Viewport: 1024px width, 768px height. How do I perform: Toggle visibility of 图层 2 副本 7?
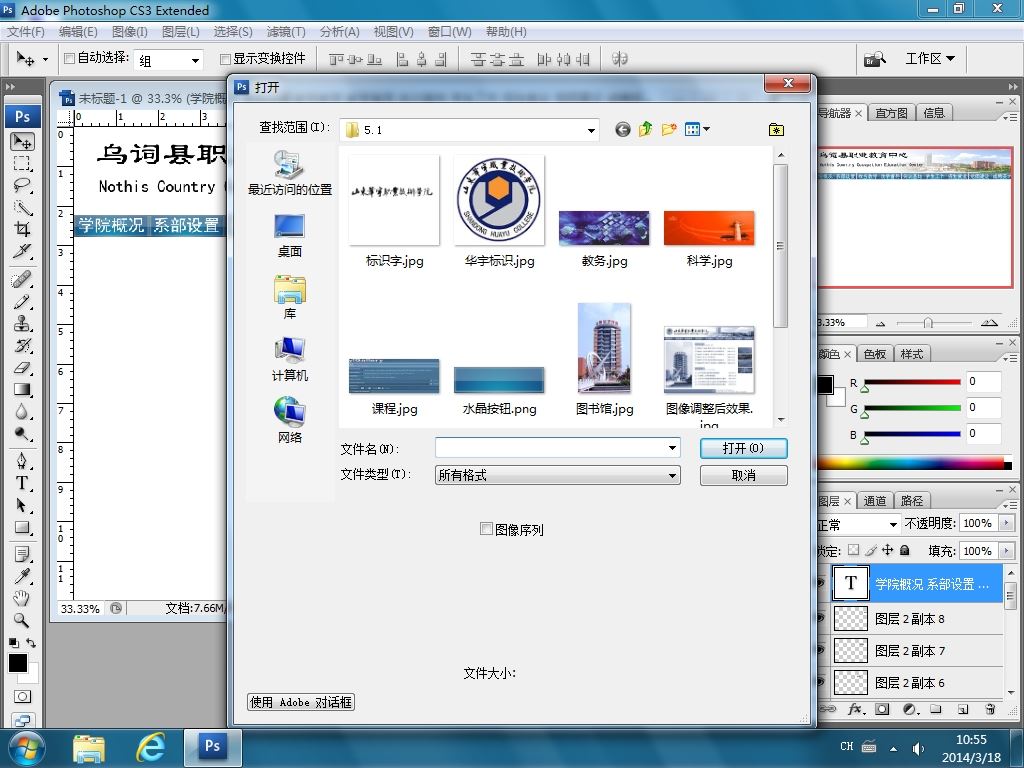tap(822, 650)
